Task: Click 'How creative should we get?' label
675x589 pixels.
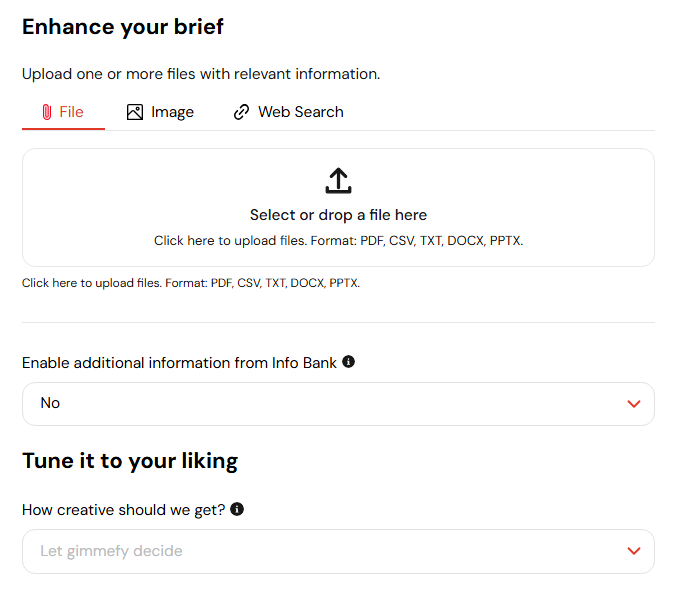Action: click(124, 510)
